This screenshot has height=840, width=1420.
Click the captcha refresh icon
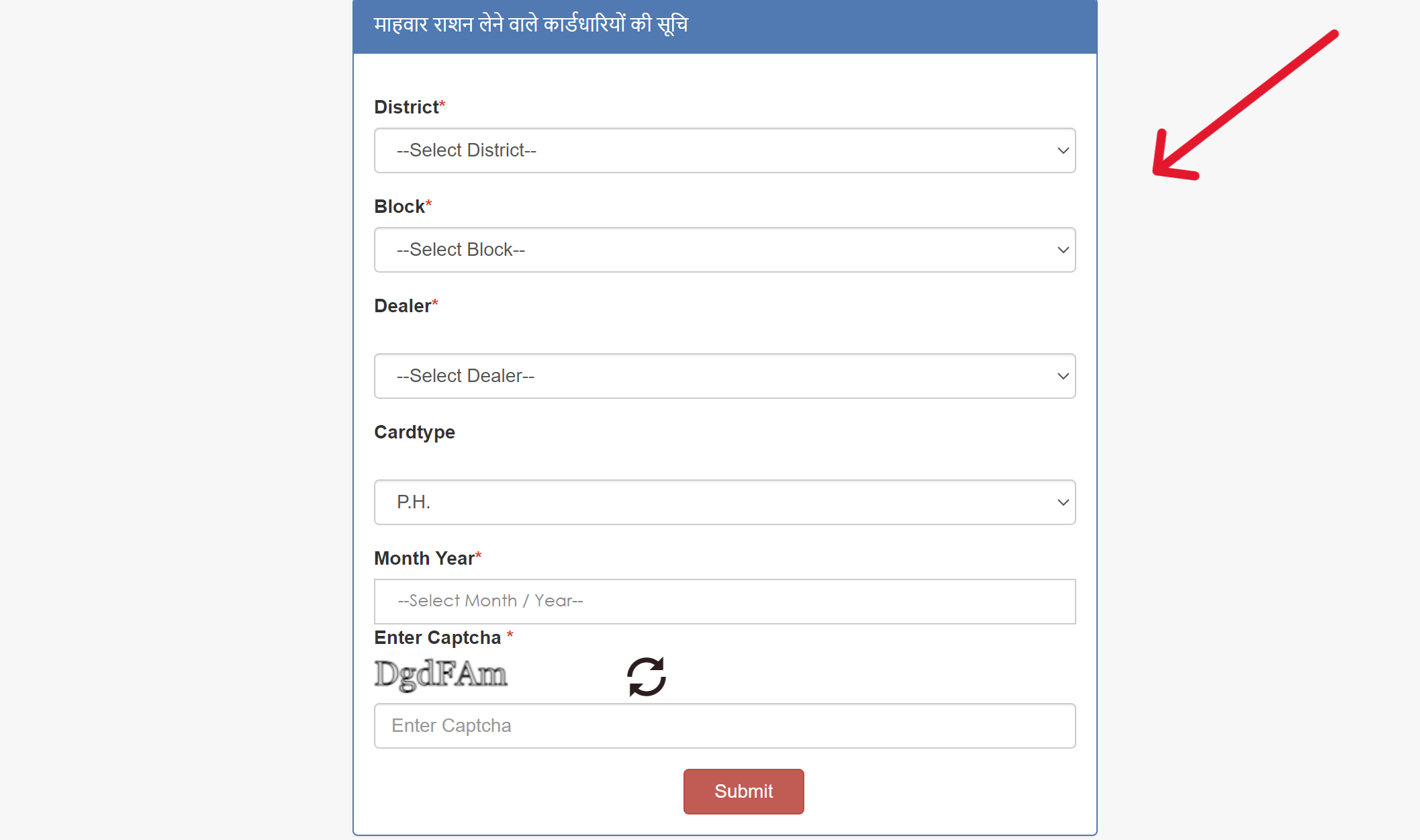(x=646, y=676)
